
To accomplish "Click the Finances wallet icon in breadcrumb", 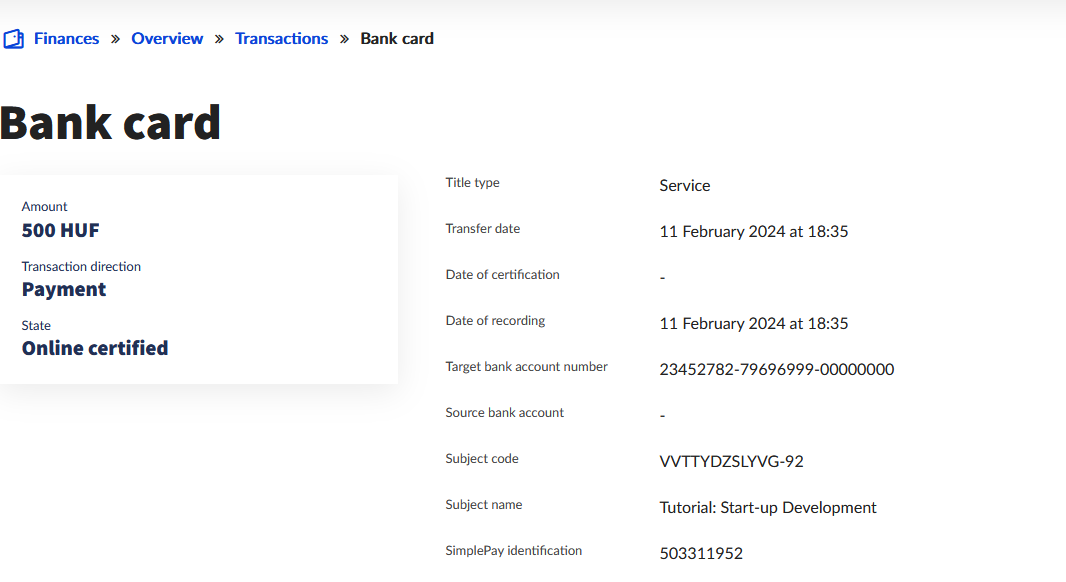I will coord(13,39).
